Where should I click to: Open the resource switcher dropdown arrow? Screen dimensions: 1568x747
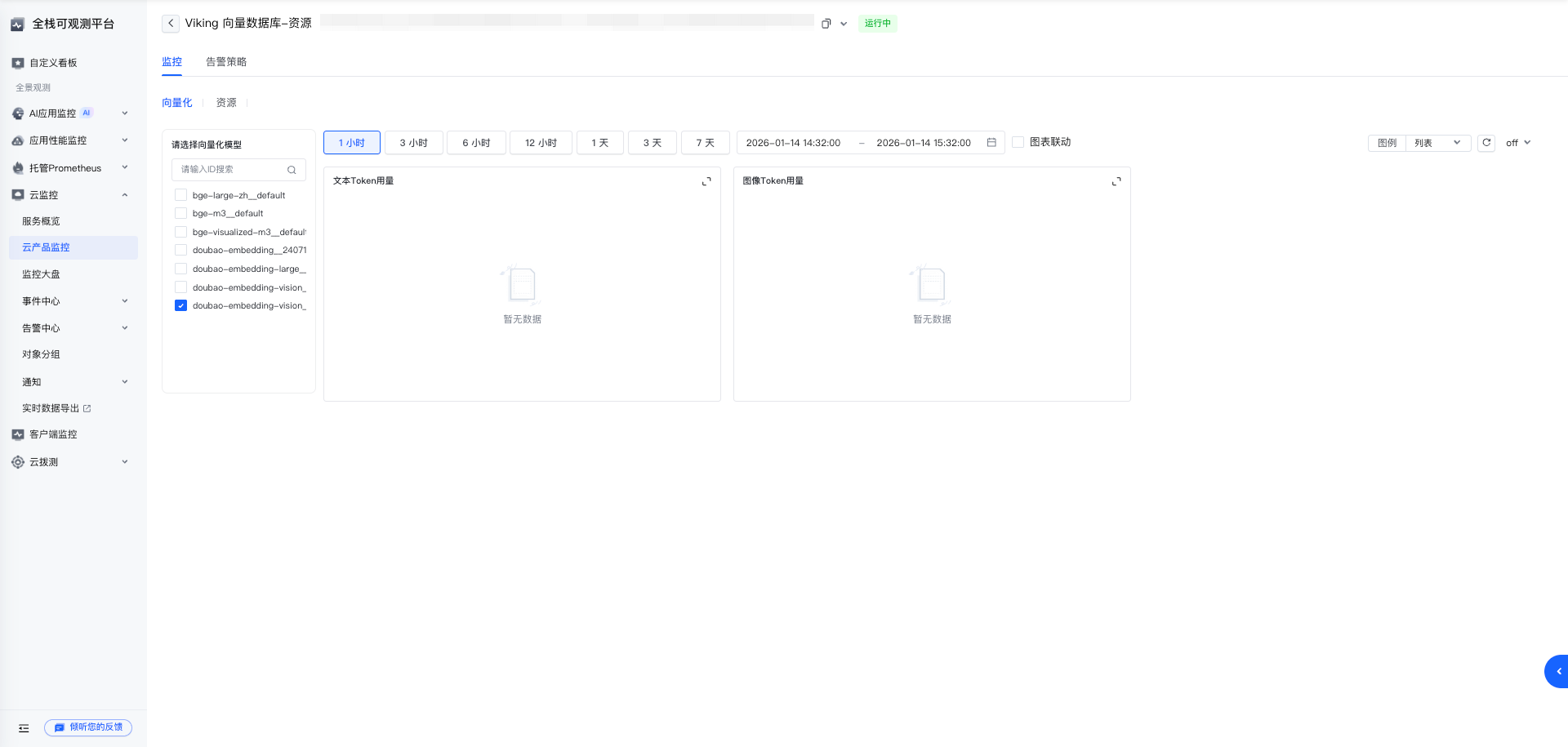(844, 24)
